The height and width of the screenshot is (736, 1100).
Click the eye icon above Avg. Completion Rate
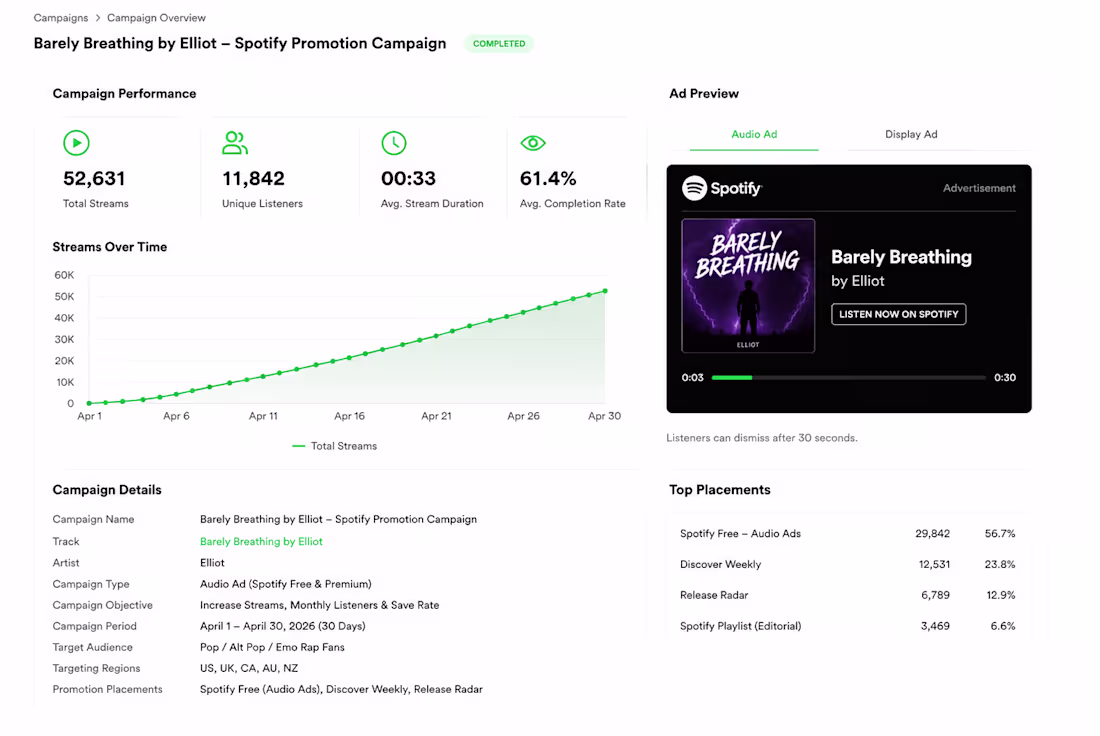pos(533,143)
